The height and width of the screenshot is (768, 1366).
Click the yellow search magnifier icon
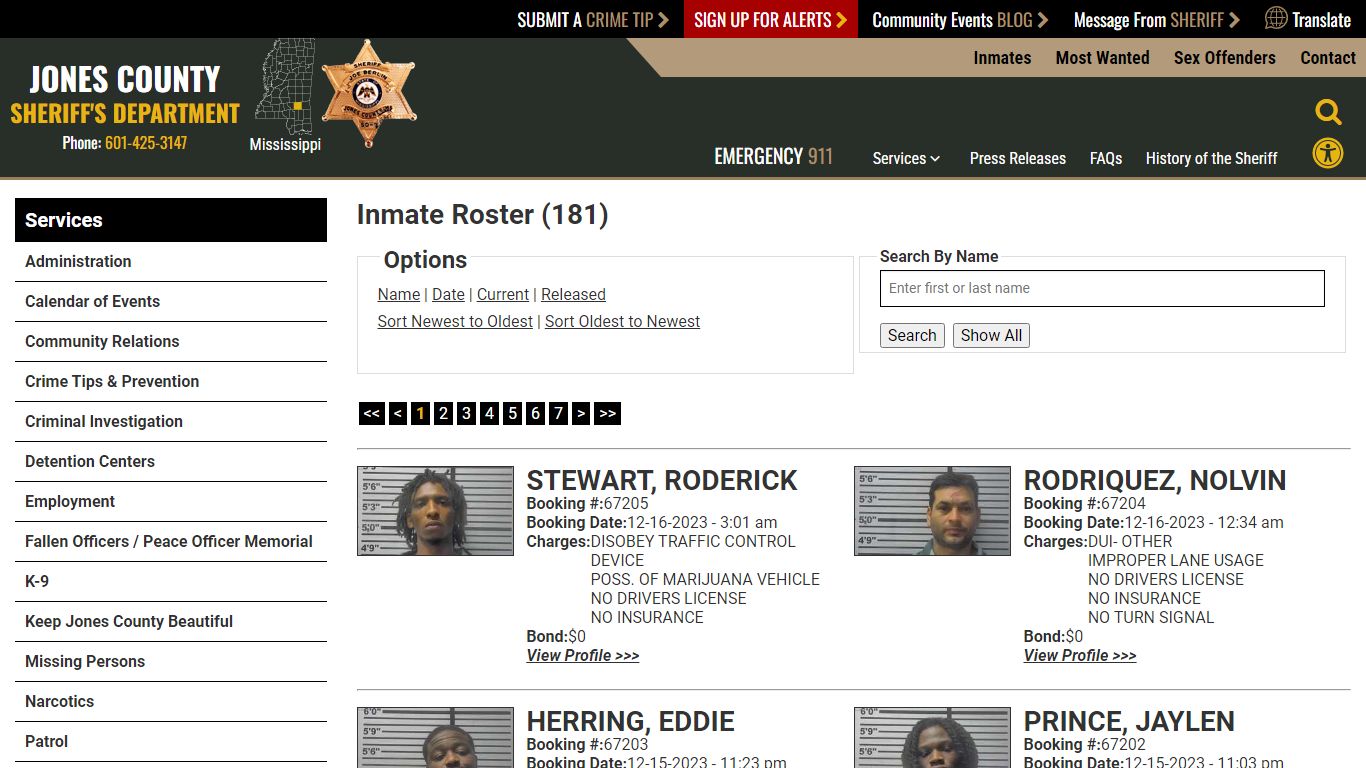(x=1328, y=112)
